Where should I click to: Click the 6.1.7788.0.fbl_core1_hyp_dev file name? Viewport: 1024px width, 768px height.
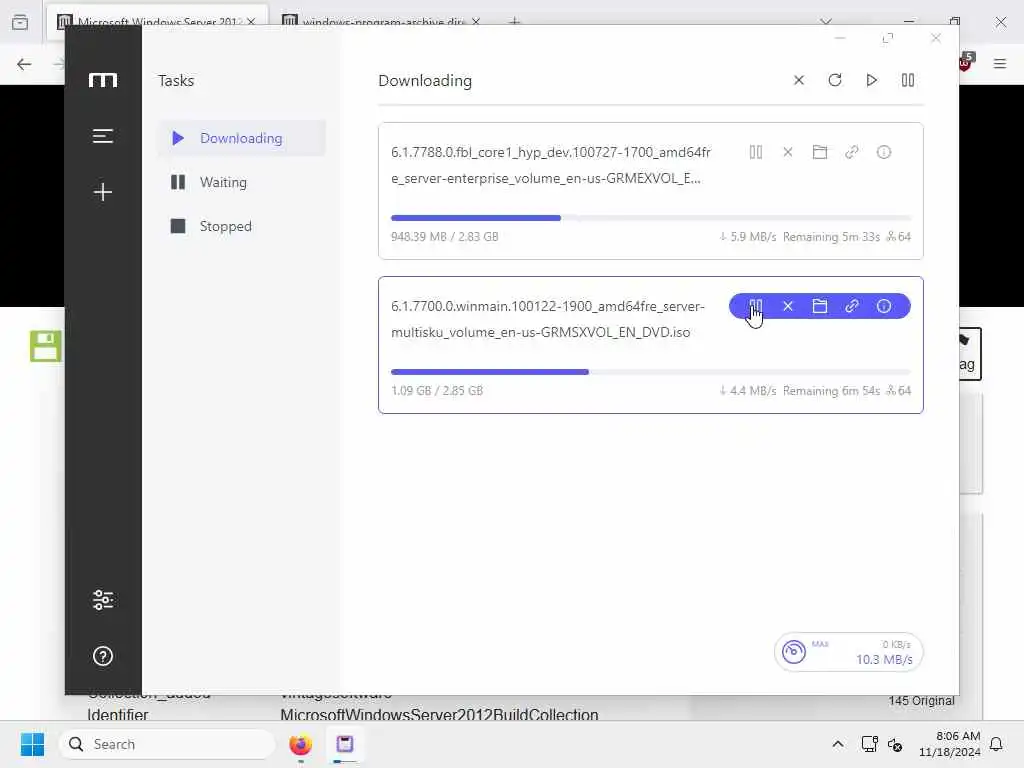pyautogui.click(x=551, y=165)
